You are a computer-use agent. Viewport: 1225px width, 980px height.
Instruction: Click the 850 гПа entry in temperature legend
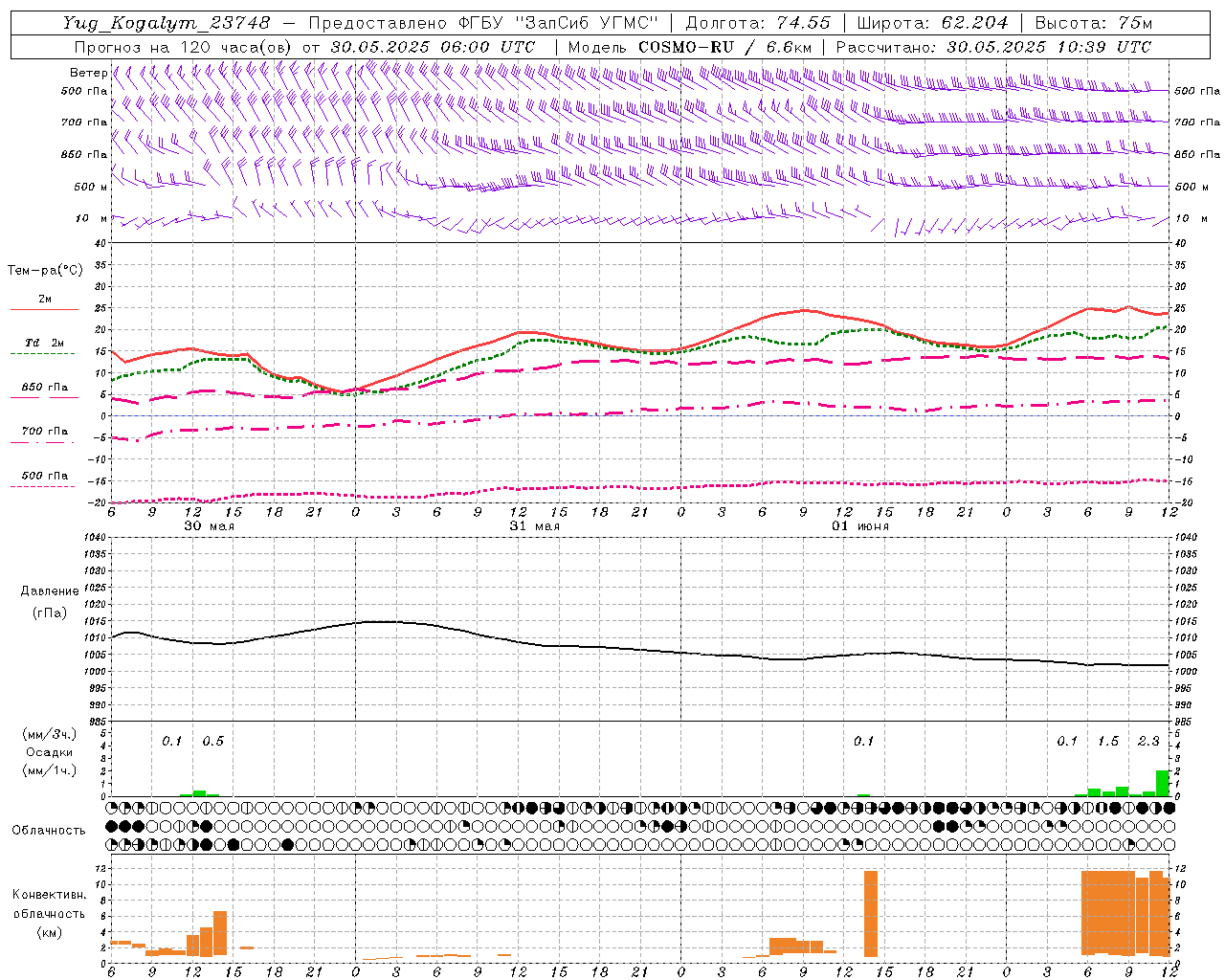tap(45, 388)
